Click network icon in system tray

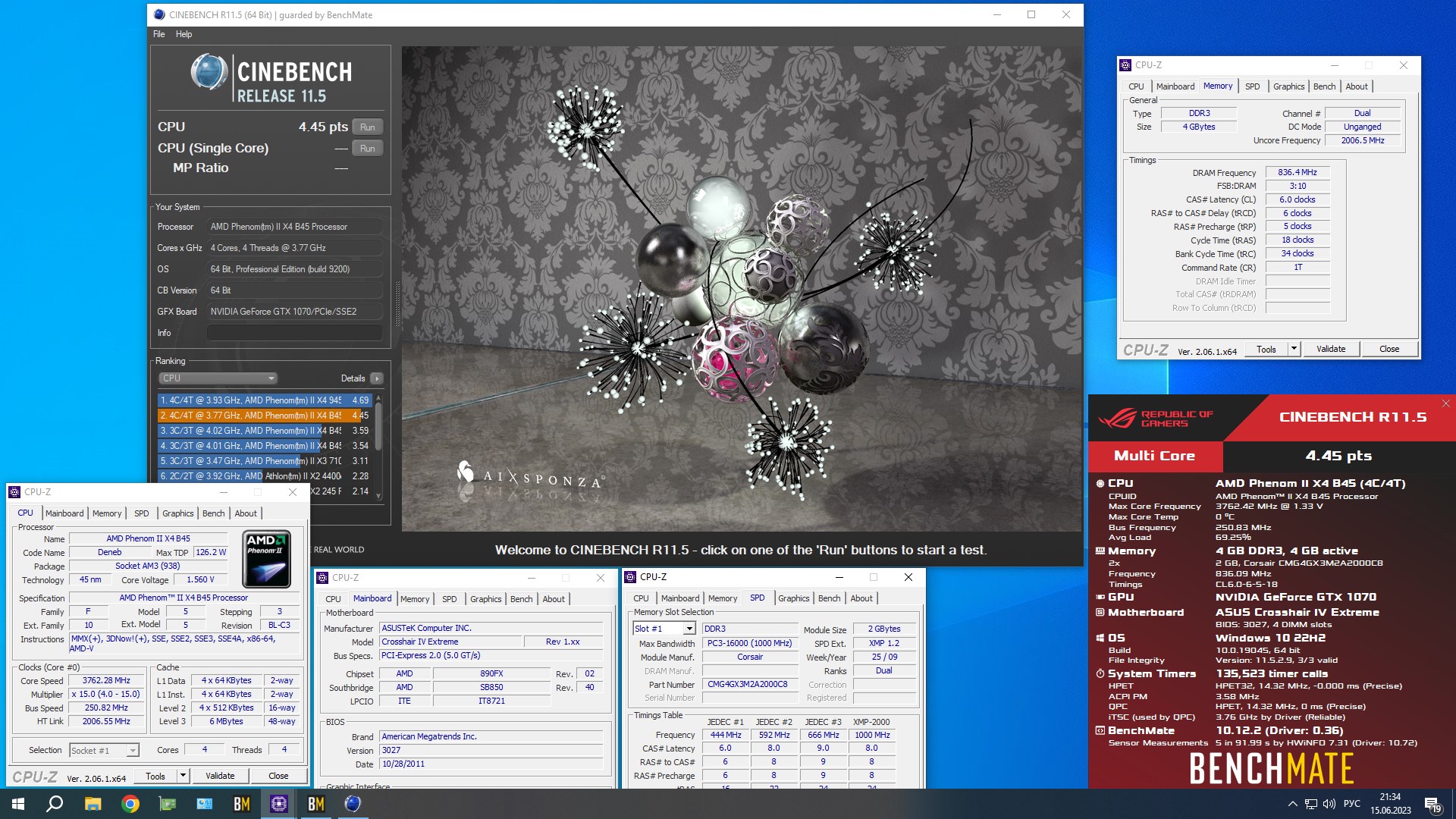click(x=1310, y=804)
